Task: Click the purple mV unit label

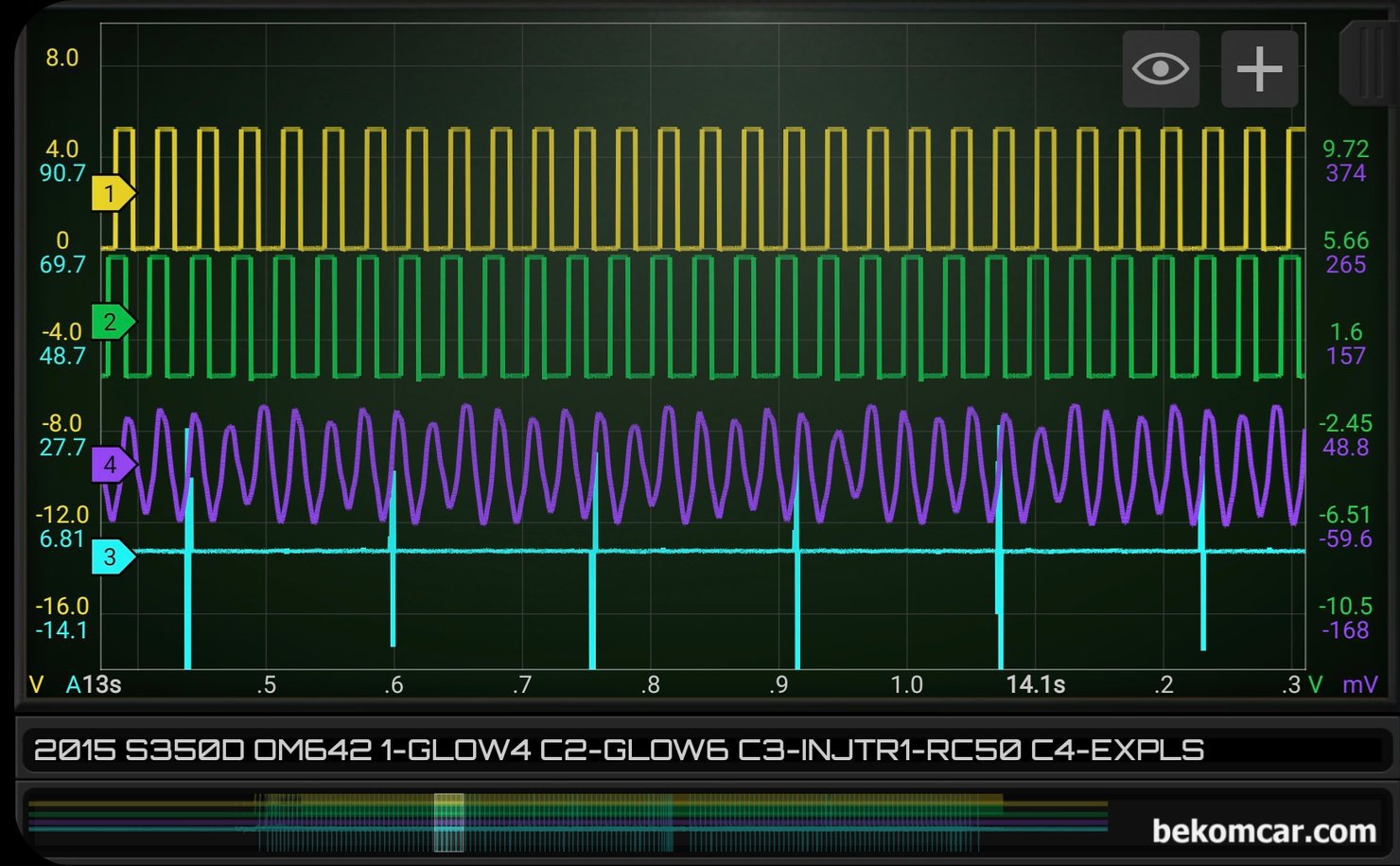Action: pyautogui.click(x=1360, y=684)
